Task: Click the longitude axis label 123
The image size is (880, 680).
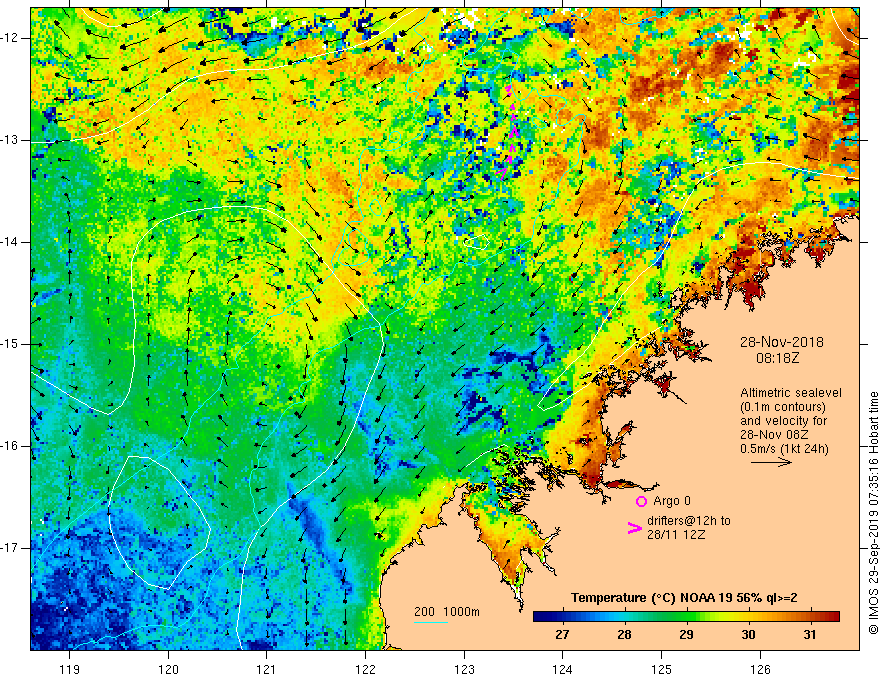Action: [464, 669]
